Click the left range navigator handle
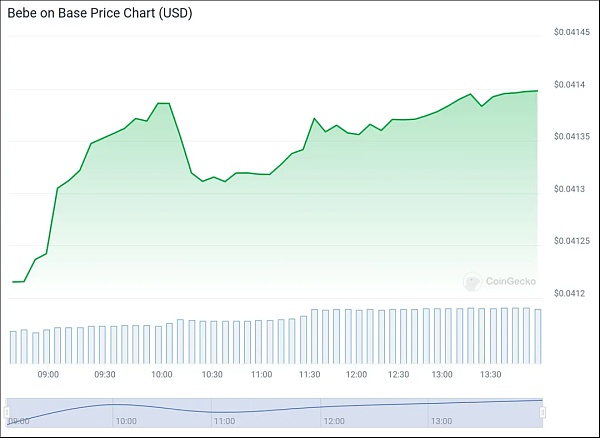 (7, 412)
